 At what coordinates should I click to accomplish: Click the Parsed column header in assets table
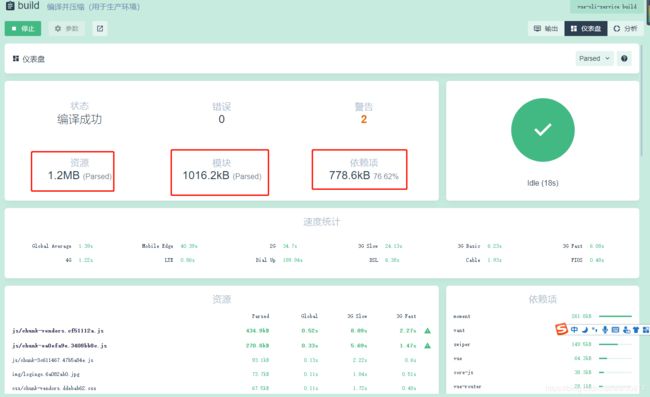tap(260, 316)
